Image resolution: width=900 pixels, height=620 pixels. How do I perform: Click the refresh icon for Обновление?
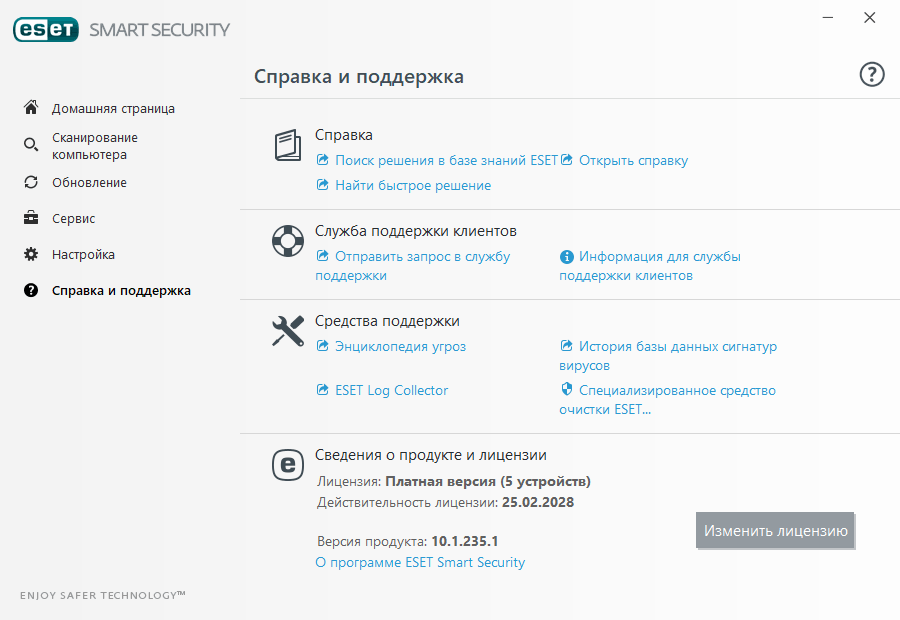(31, 182)
